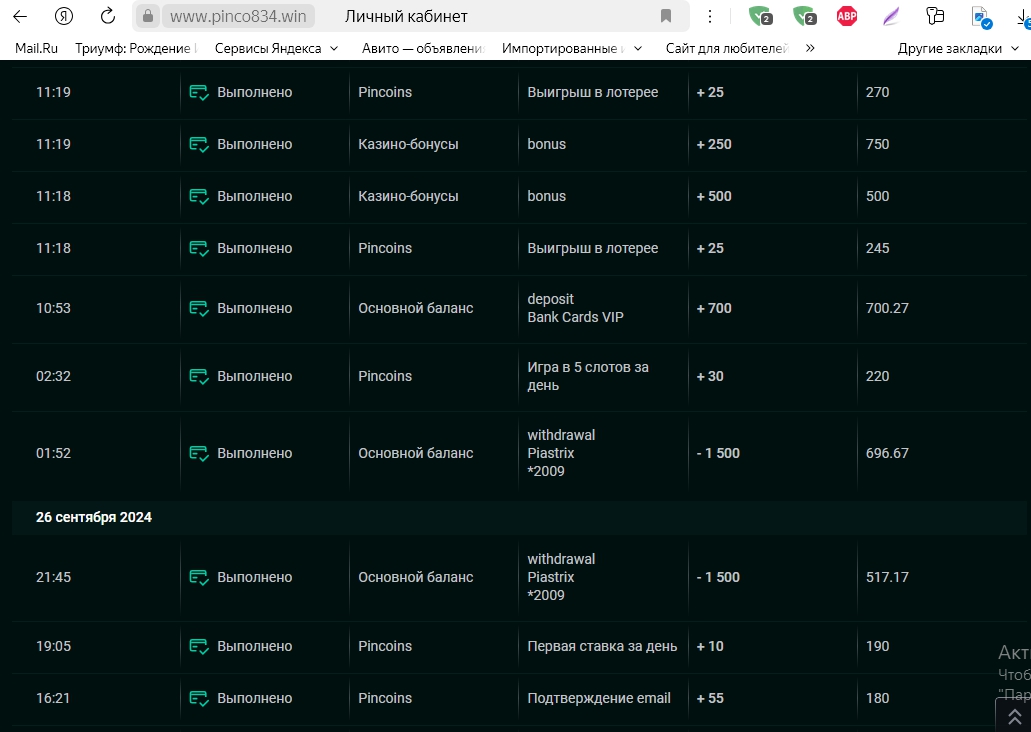Click status icon of the 01:52 withdrawal row
The width and height of the screenshot is (1031, 732).
click(x=199, y=454)
